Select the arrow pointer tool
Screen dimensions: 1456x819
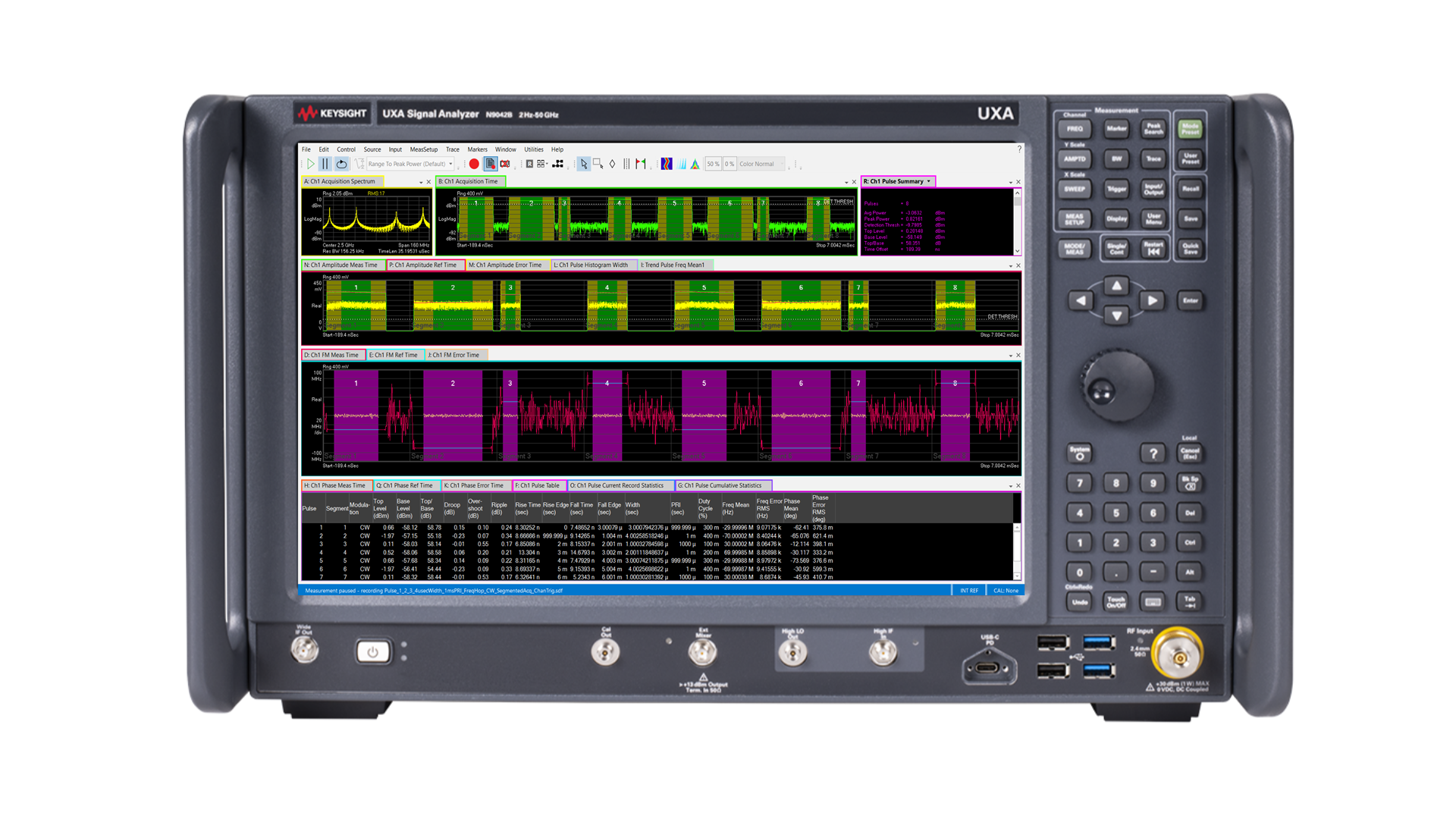coord(583,164)
